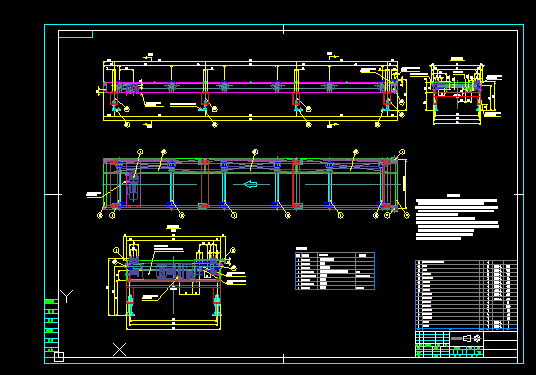Select the blue-bordered specification table
Viewport: 536px width, 375px height.
[335, 271]
